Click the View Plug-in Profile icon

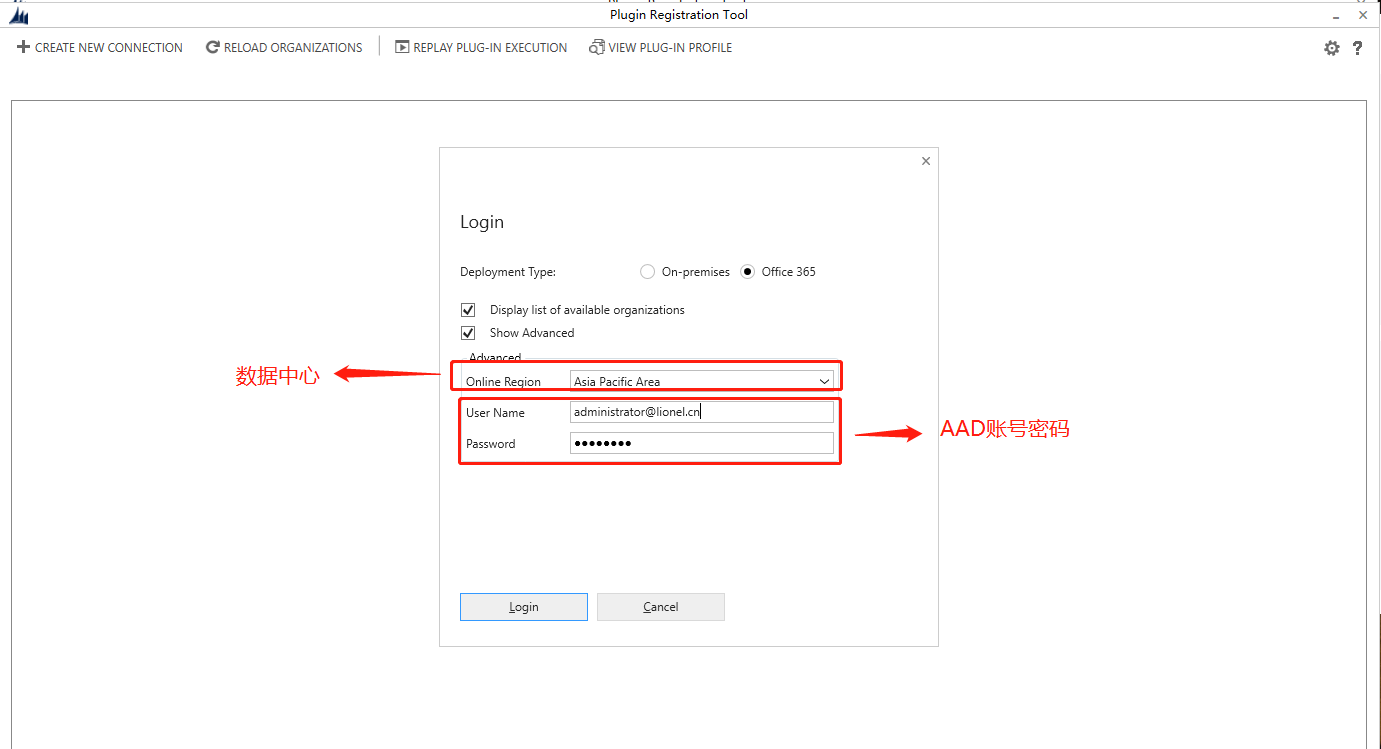[597, 47]
